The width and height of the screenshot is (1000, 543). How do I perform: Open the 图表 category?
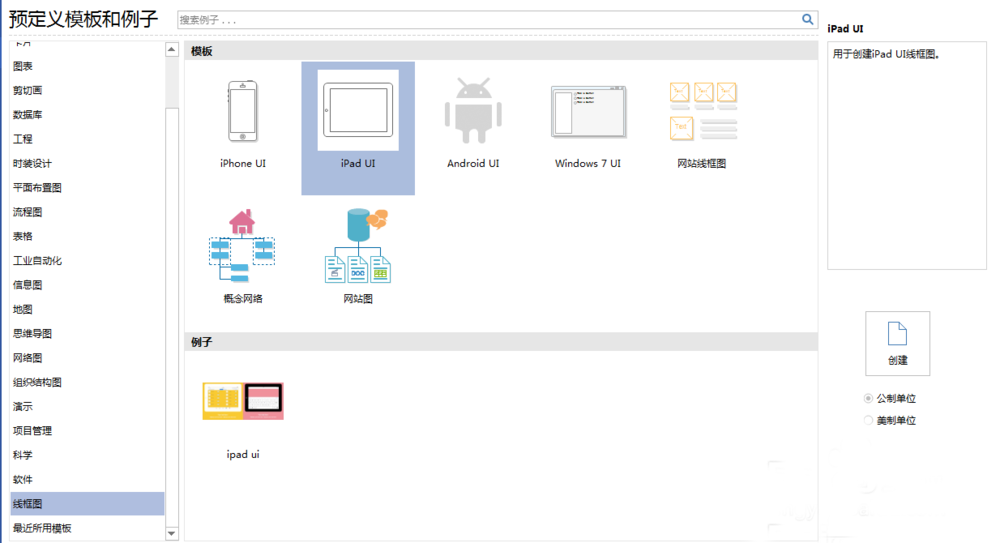[x=87, y=66]
